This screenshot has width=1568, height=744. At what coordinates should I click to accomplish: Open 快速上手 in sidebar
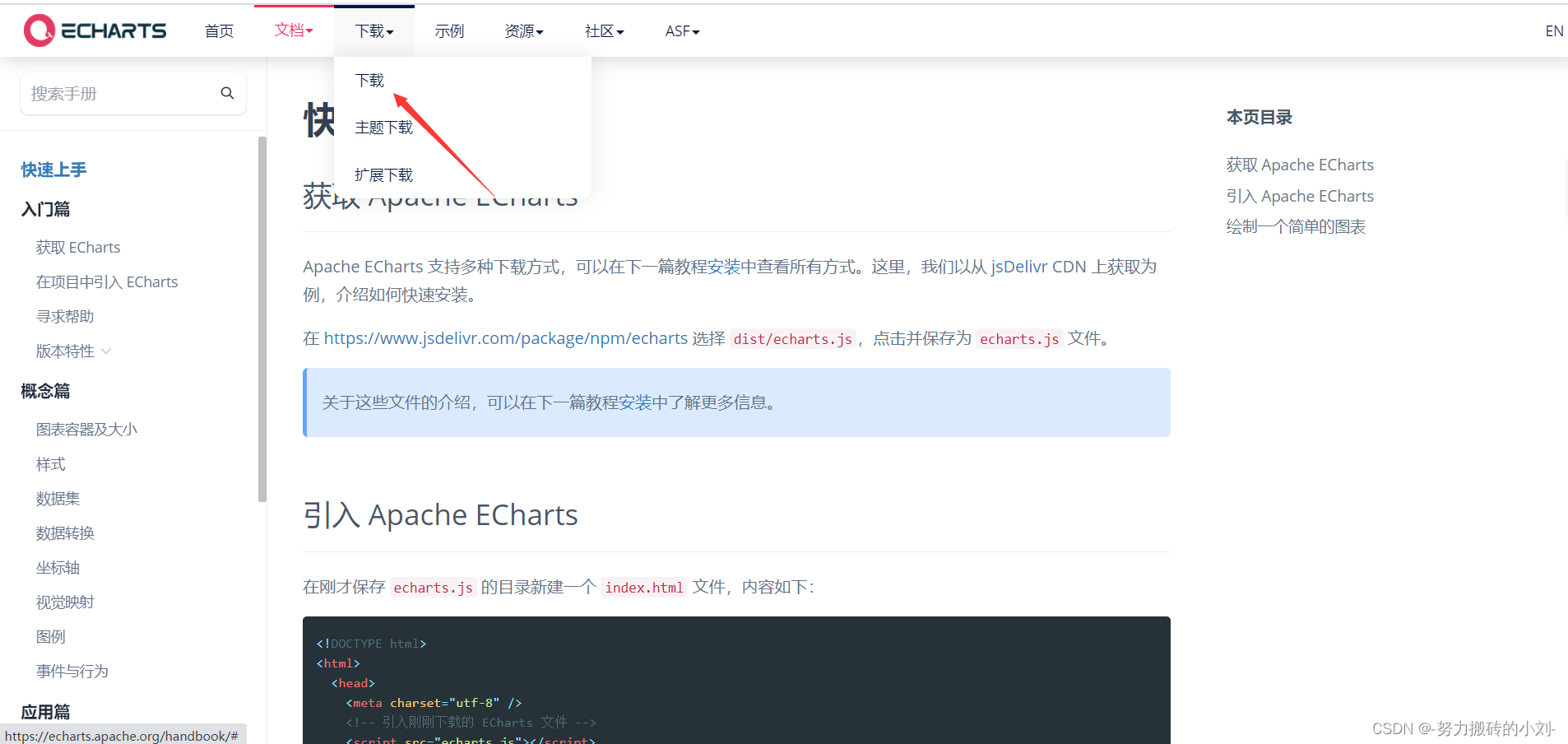pyautogui.click(x=53, y=170)
